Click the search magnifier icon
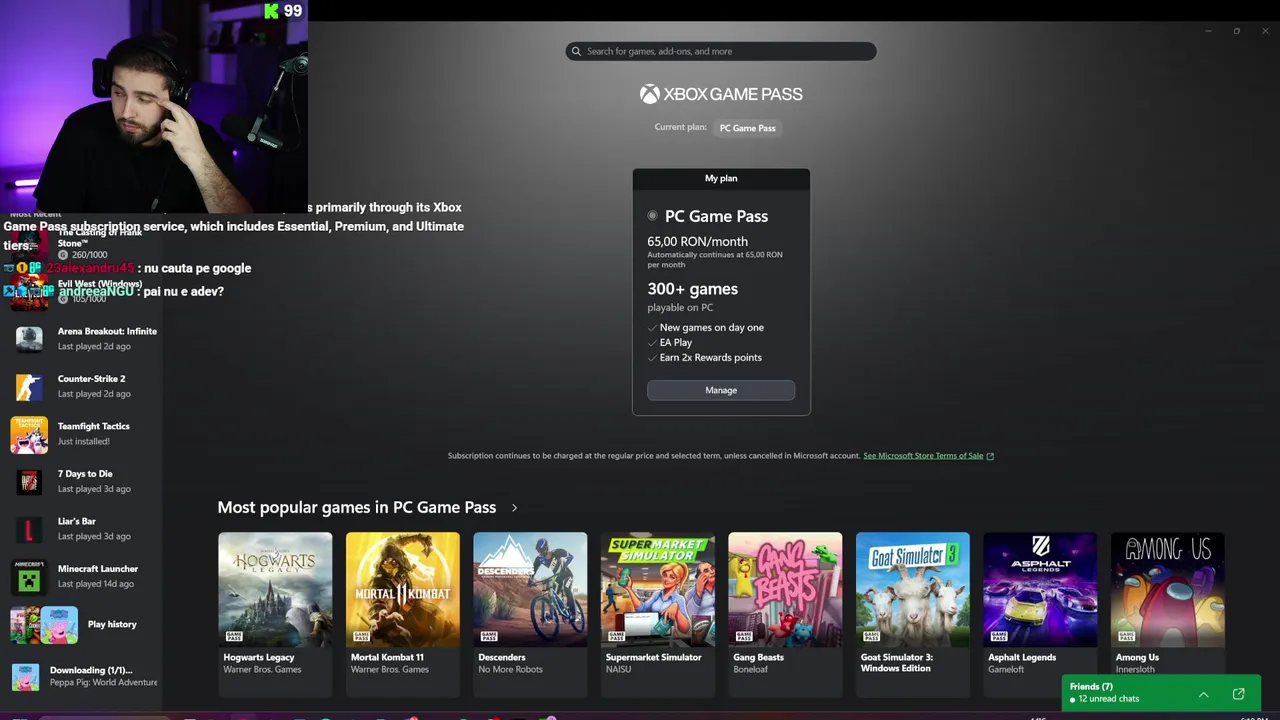The image size is (1280, 720). pyautogui.click(x=576, y=51)
